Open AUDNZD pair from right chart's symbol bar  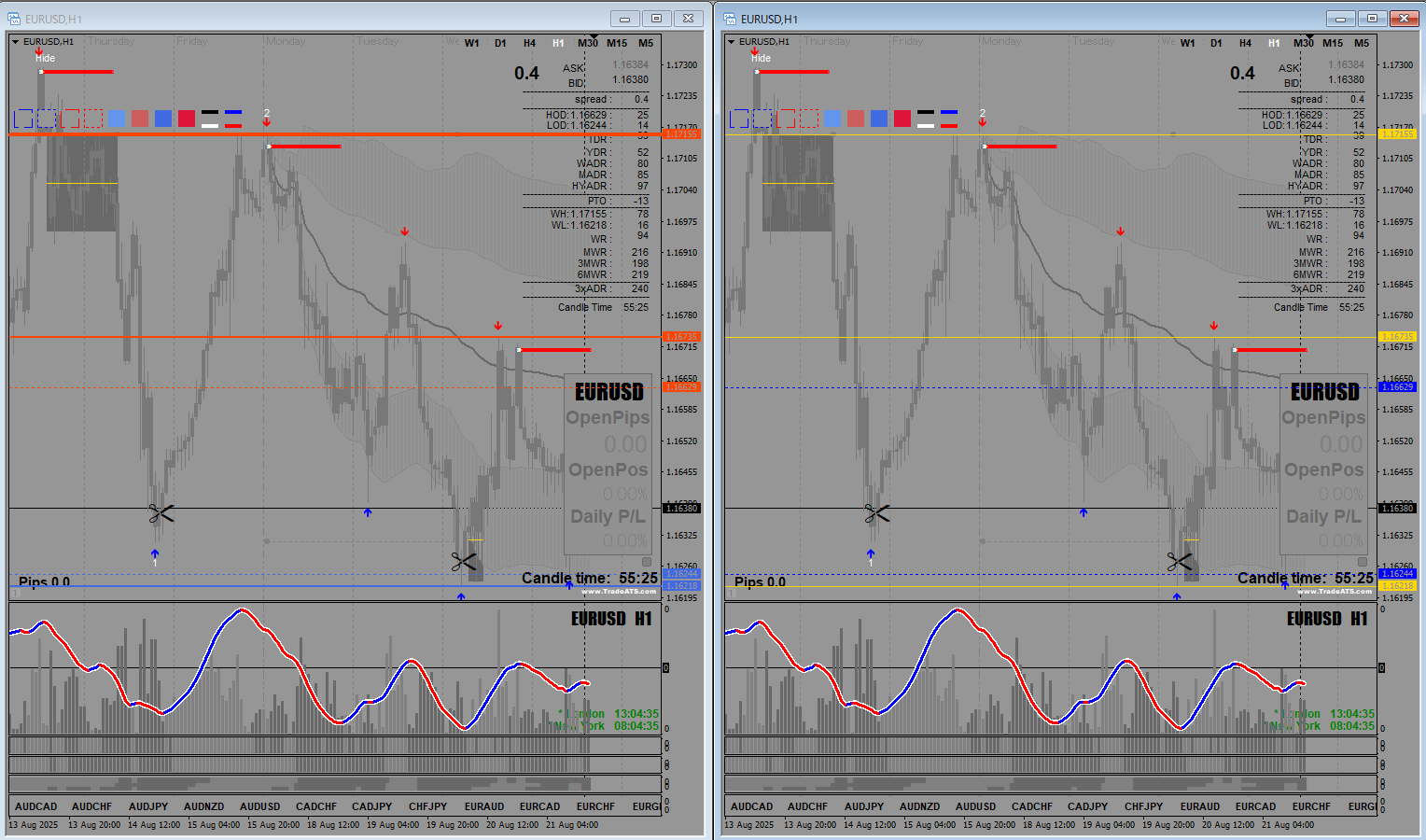(x=919, y=806)
